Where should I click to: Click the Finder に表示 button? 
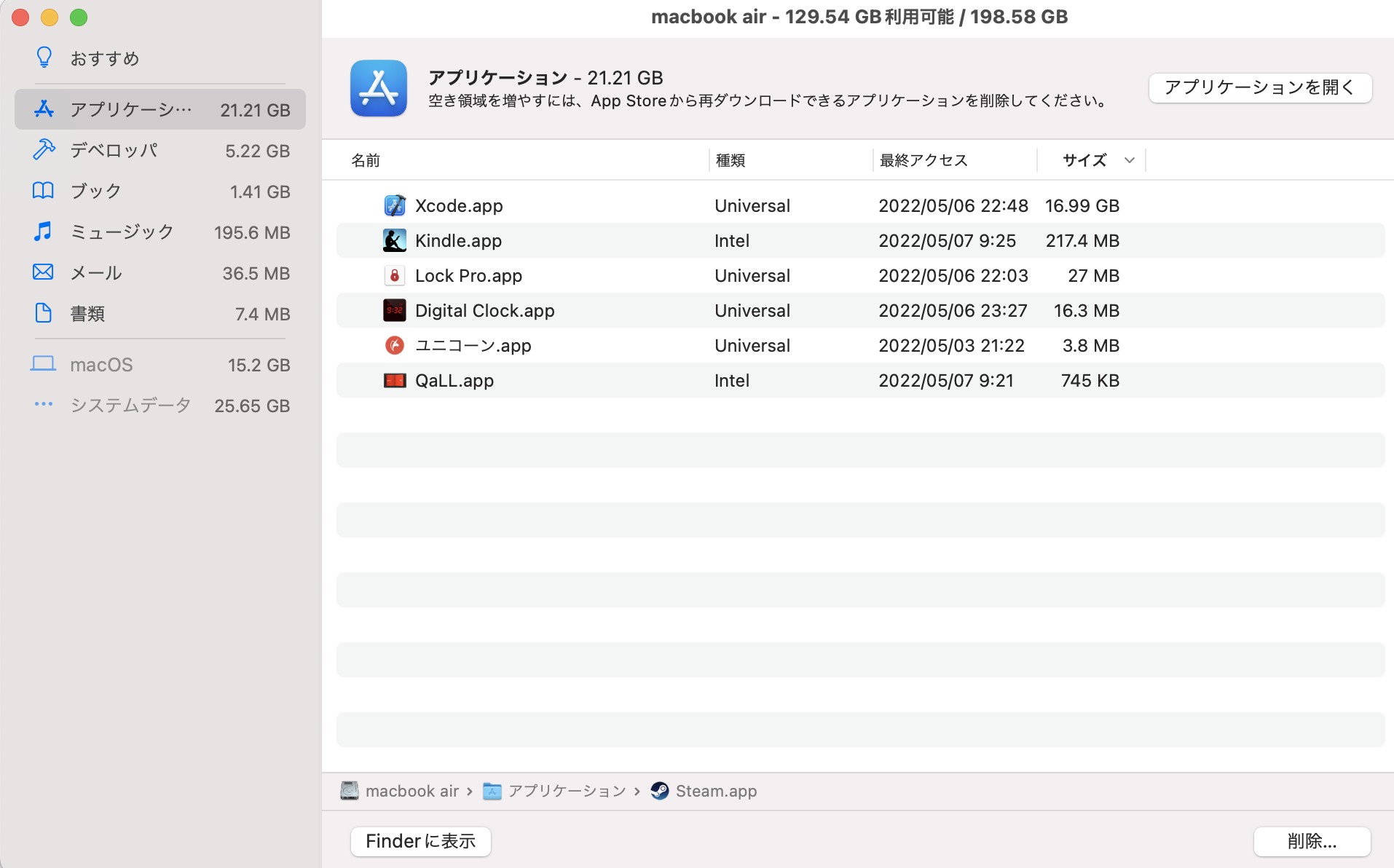(x=421, y=841)
